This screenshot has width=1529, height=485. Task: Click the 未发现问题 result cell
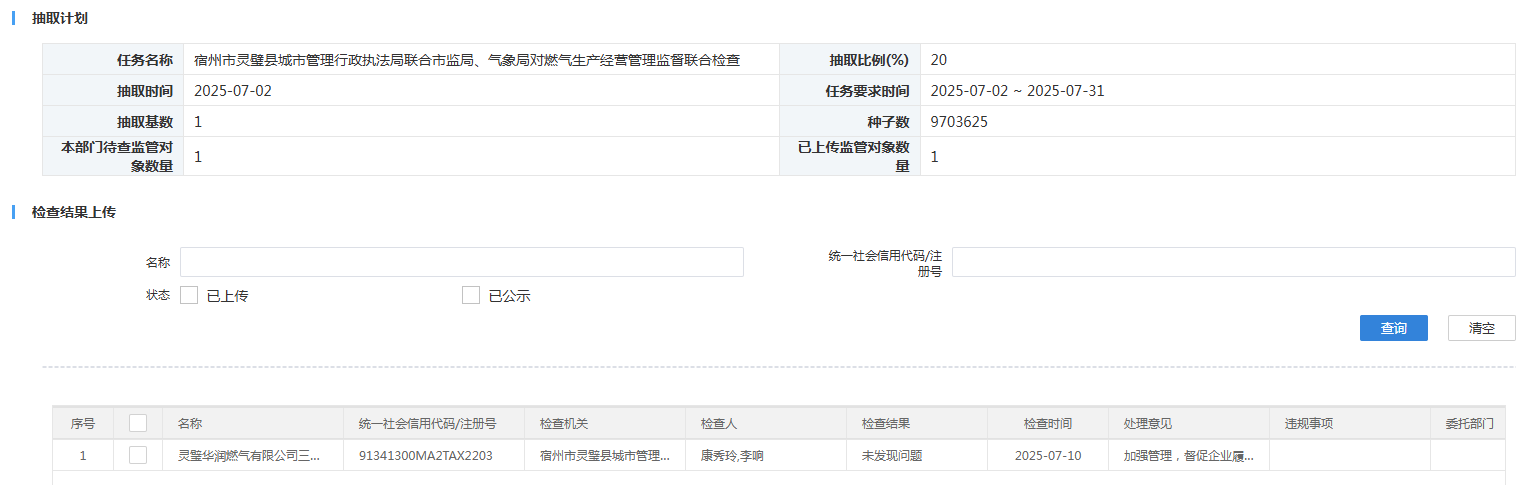point(892,456)
